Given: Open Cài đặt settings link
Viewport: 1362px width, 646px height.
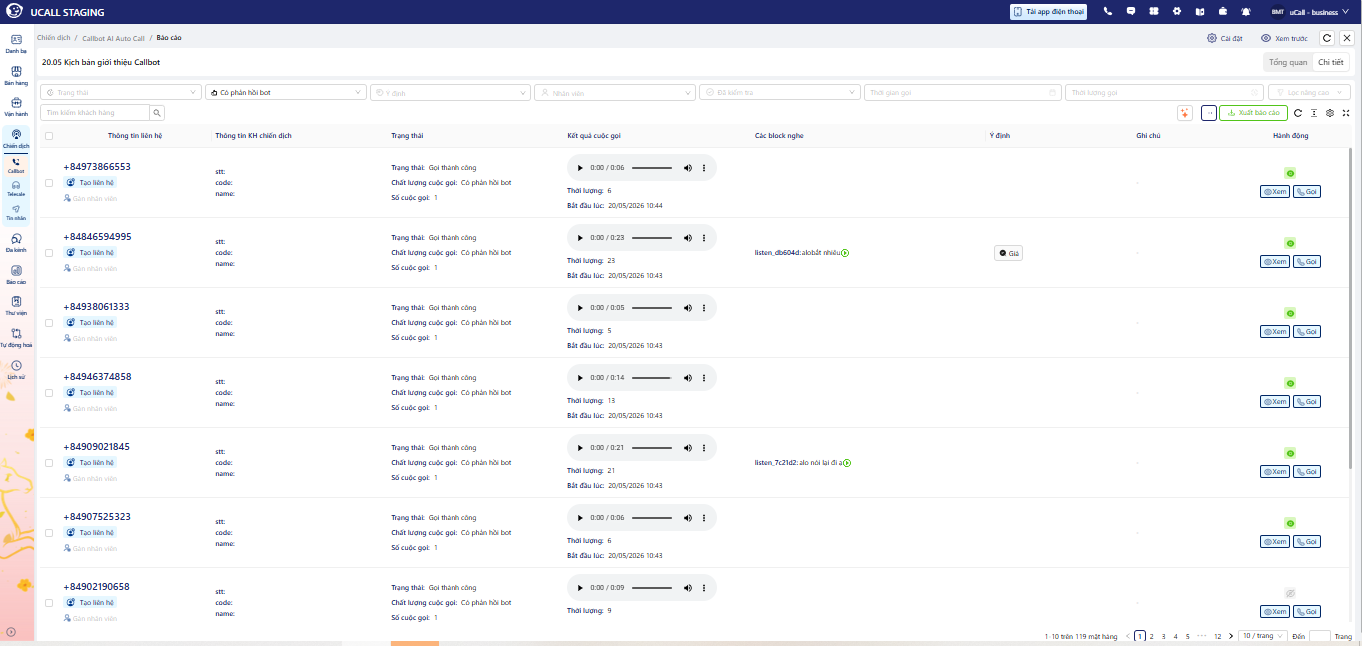Looking at the screenshot, I should point(1225,38).
